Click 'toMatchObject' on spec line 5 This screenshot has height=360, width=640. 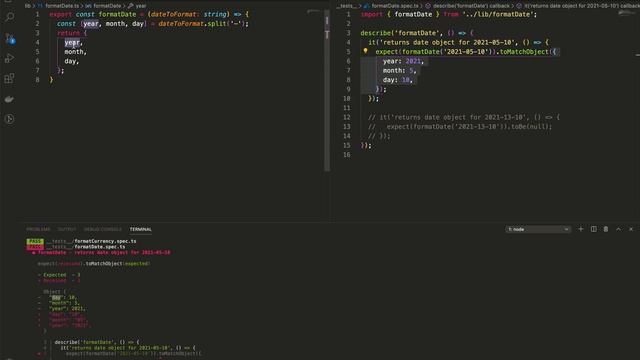coord(524,52)
